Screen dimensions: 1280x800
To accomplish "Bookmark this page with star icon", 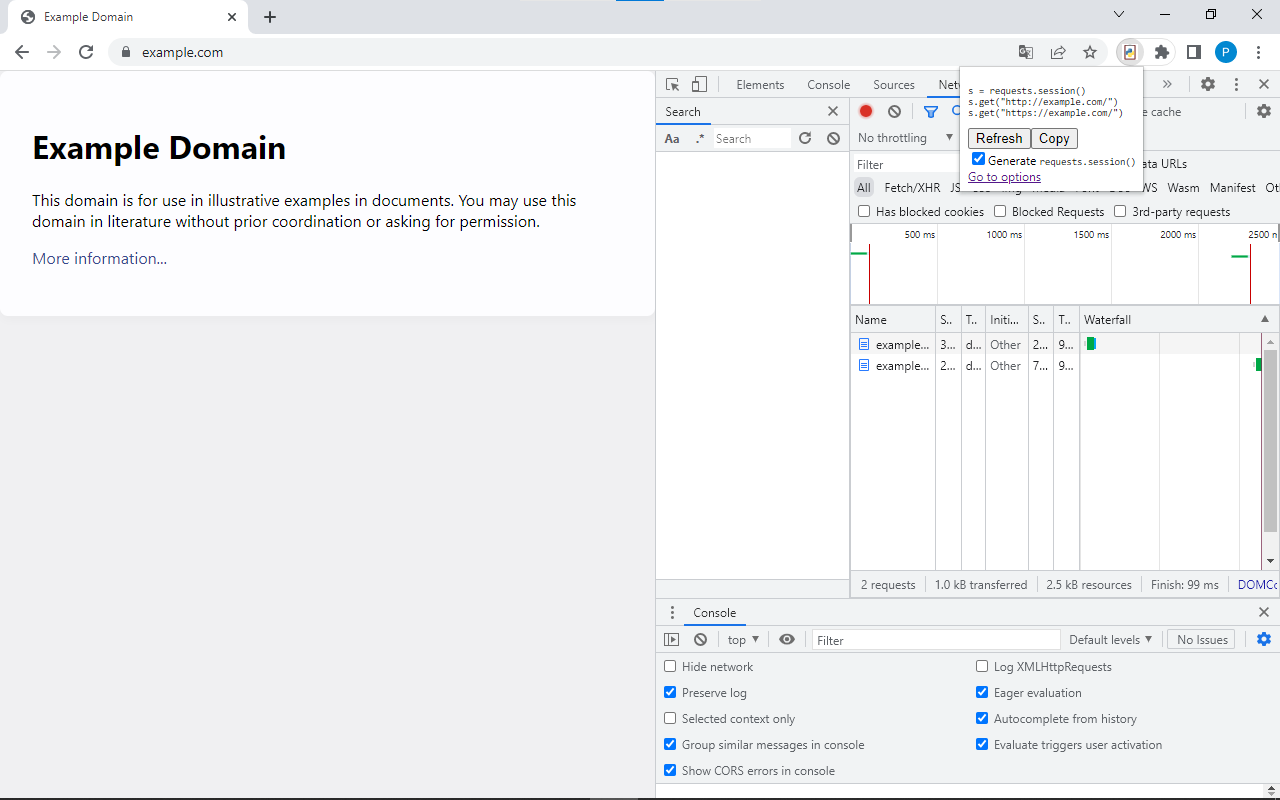I will [x=1090, y=52].
